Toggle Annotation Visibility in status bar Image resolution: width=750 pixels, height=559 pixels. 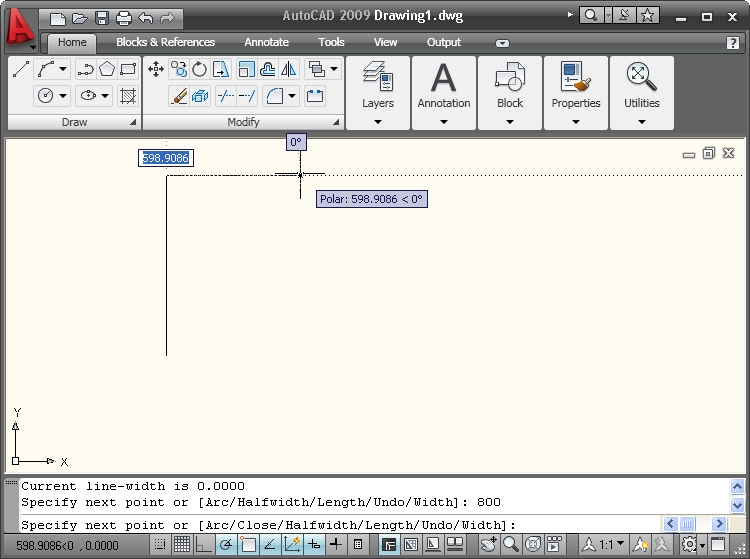coord(640,544)
